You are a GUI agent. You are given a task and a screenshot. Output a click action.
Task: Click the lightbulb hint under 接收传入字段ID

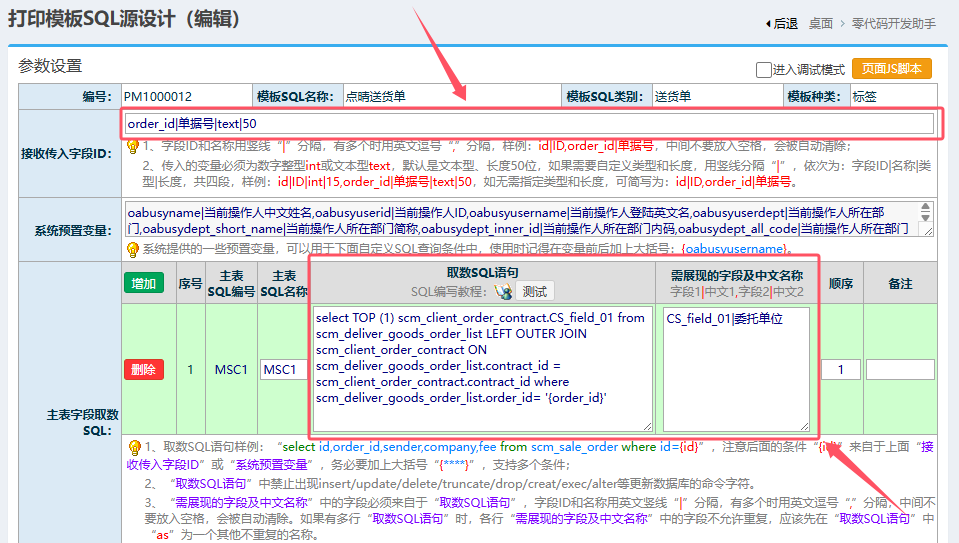point(132,147)
